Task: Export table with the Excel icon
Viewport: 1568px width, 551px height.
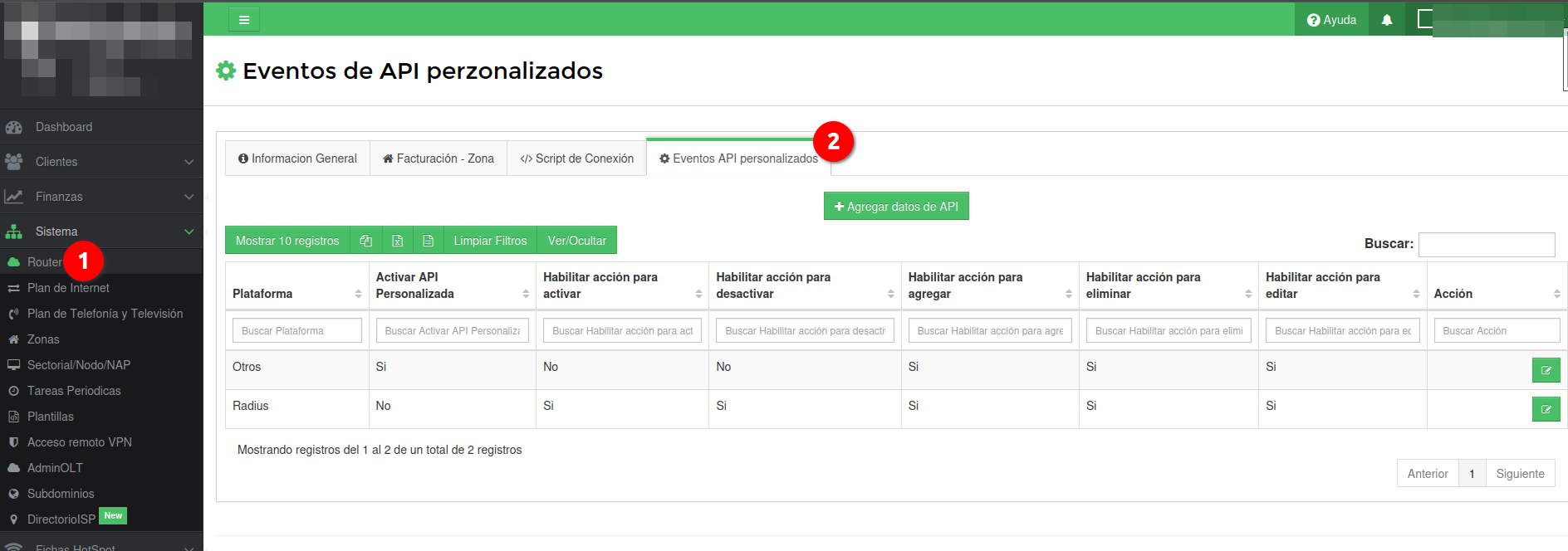Action: coord(397,241)
